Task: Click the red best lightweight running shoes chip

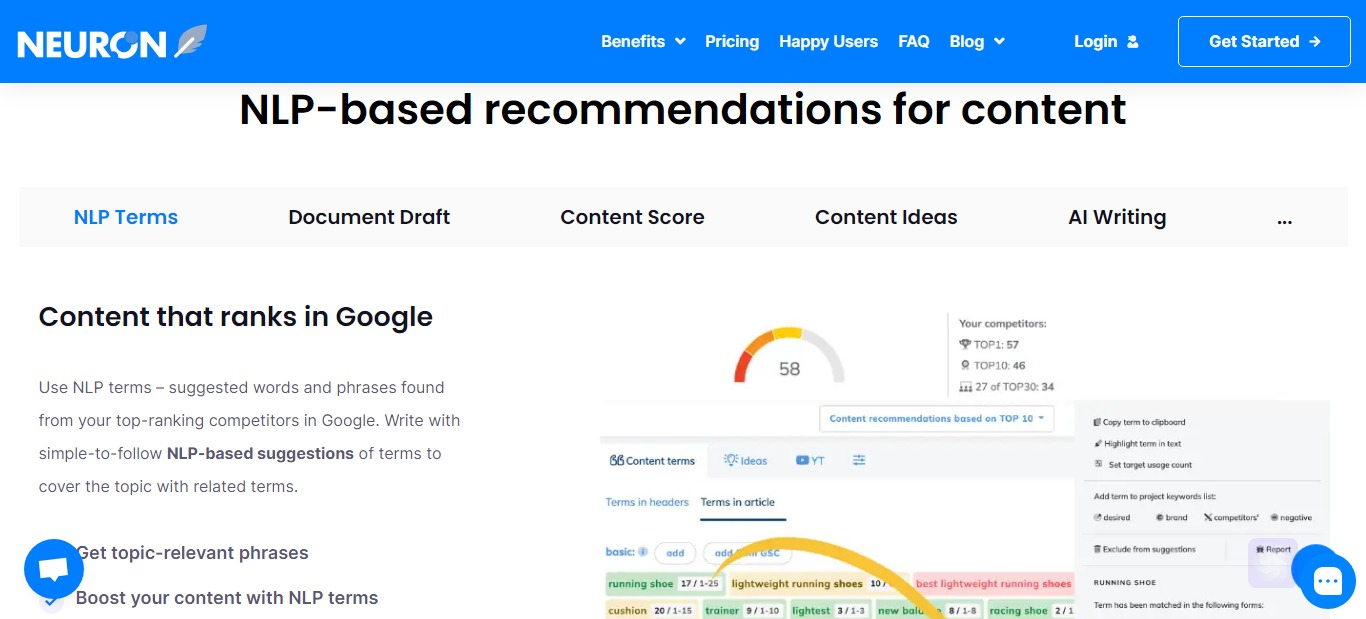Action: [992, 583]
